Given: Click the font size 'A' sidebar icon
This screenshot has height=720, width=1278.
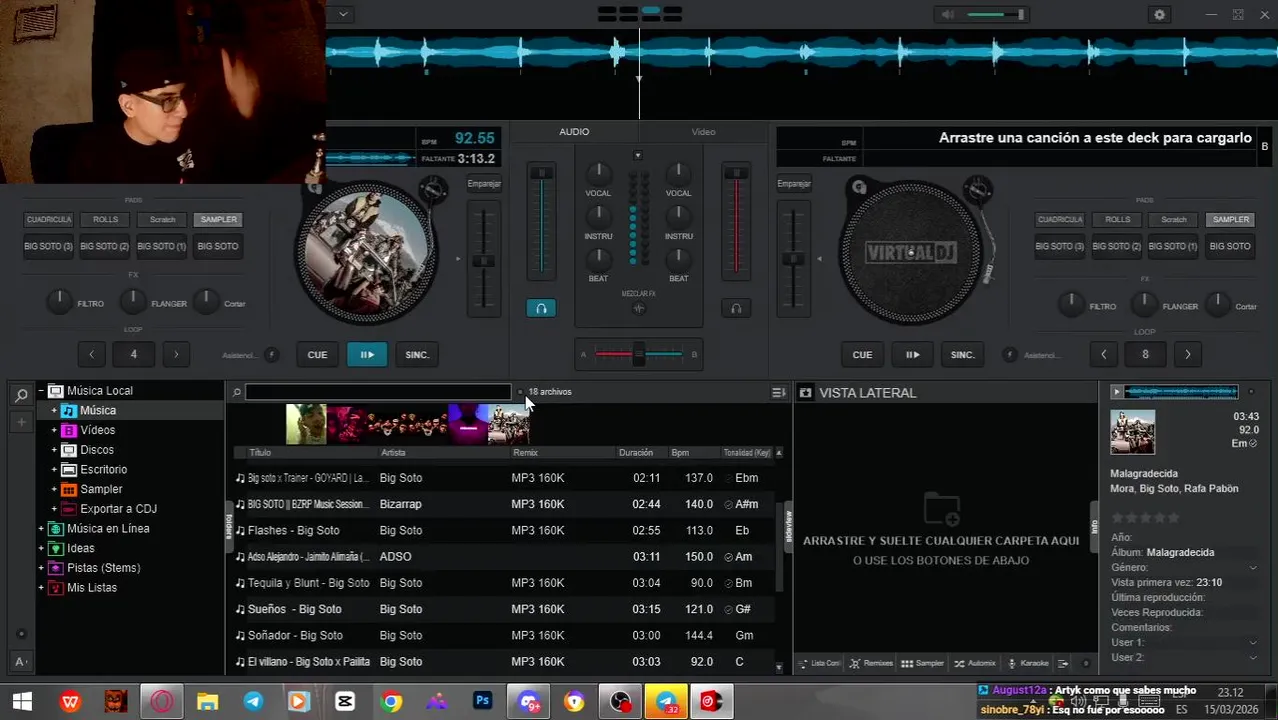Looking at the screenshot, I should tap(21, 661).
